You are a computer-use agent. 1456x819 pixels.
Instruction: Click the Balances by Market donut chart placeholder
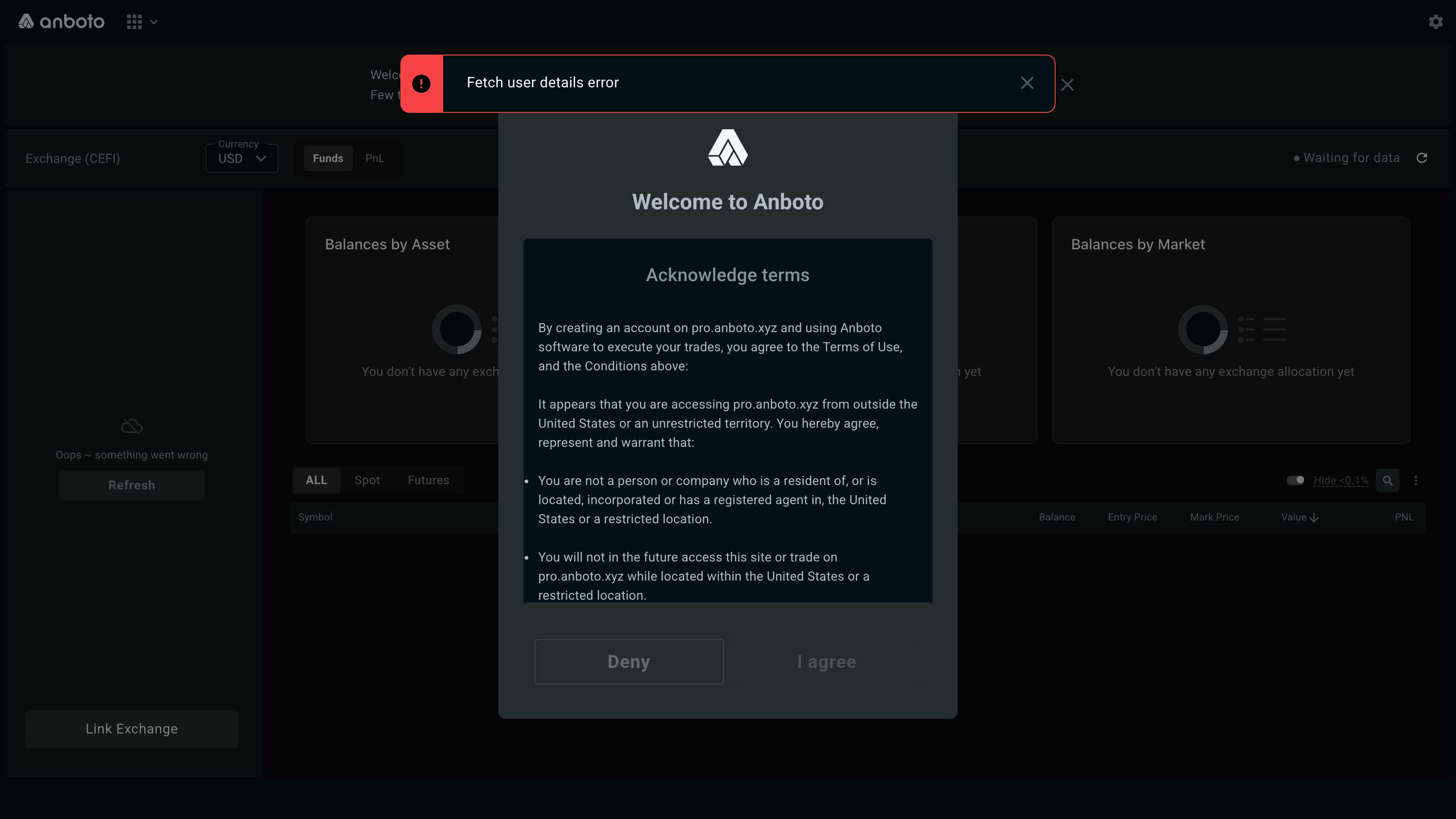pos(1203,329)
